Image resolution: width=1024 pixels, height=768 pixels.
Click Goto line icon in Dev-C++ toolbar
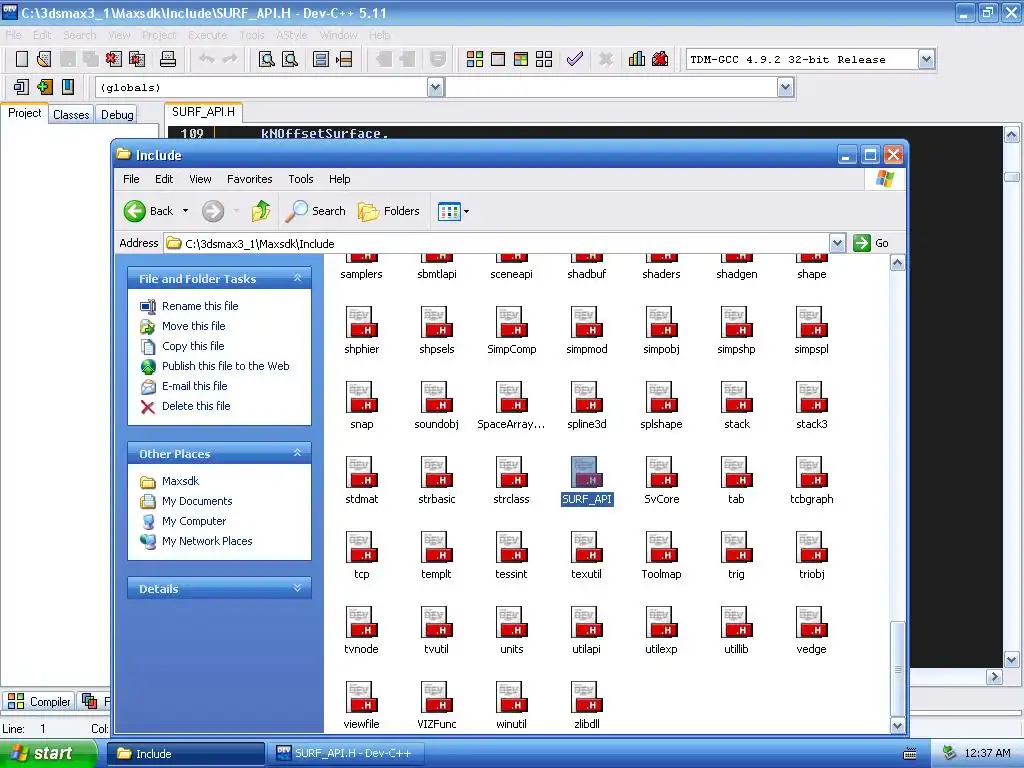(x=344, y=59)
